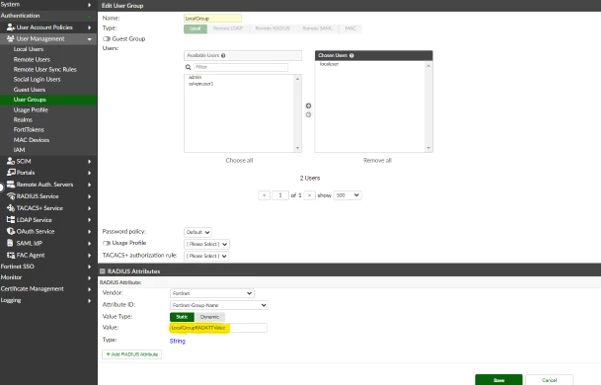Go to next page of users

click(x=309, y=195)
